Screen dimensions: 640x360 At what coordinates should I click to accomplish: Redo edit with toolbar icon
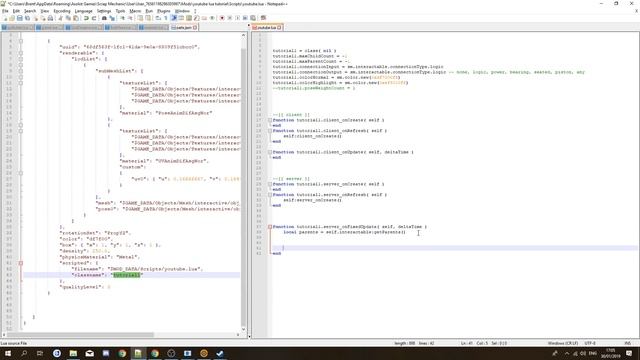(94, 18)
